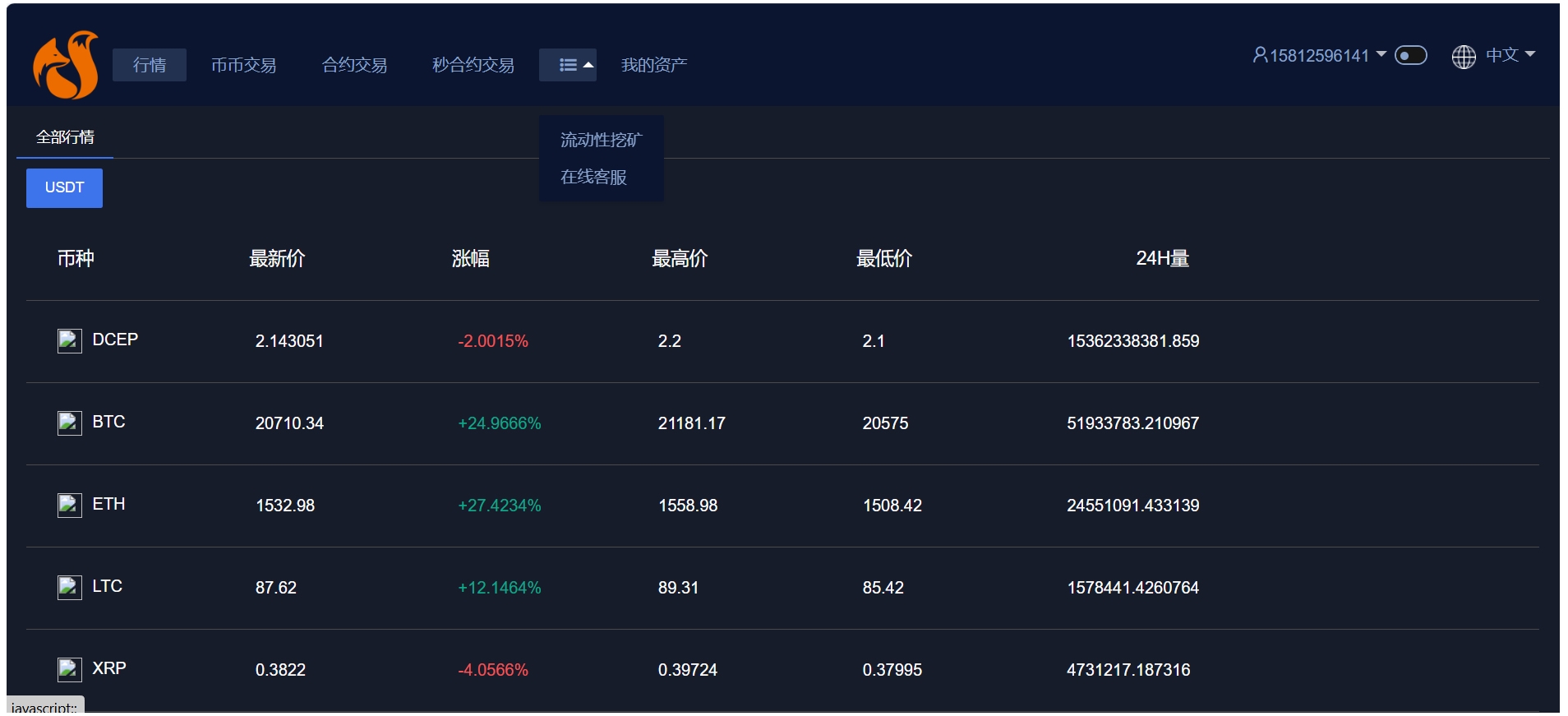Viewport: 1568px width, 716px height.
Task: Open 在线客服 from the dropdown
Action: [x=593, y=177]
